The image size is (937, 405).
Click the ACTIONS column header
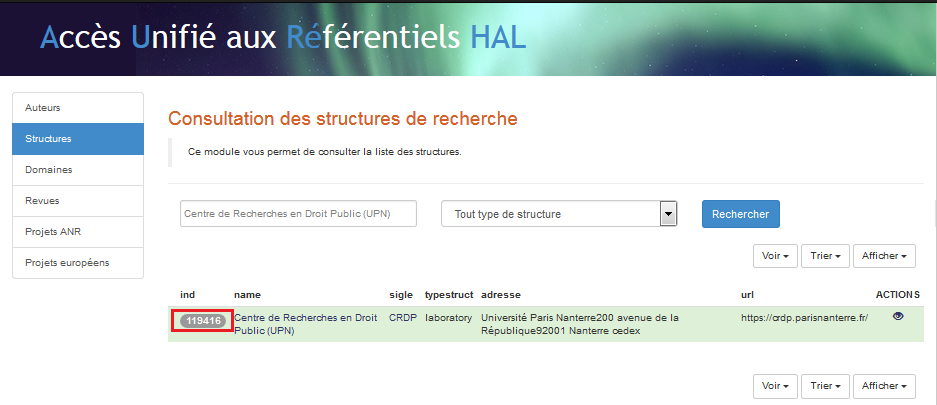[898, 294]
